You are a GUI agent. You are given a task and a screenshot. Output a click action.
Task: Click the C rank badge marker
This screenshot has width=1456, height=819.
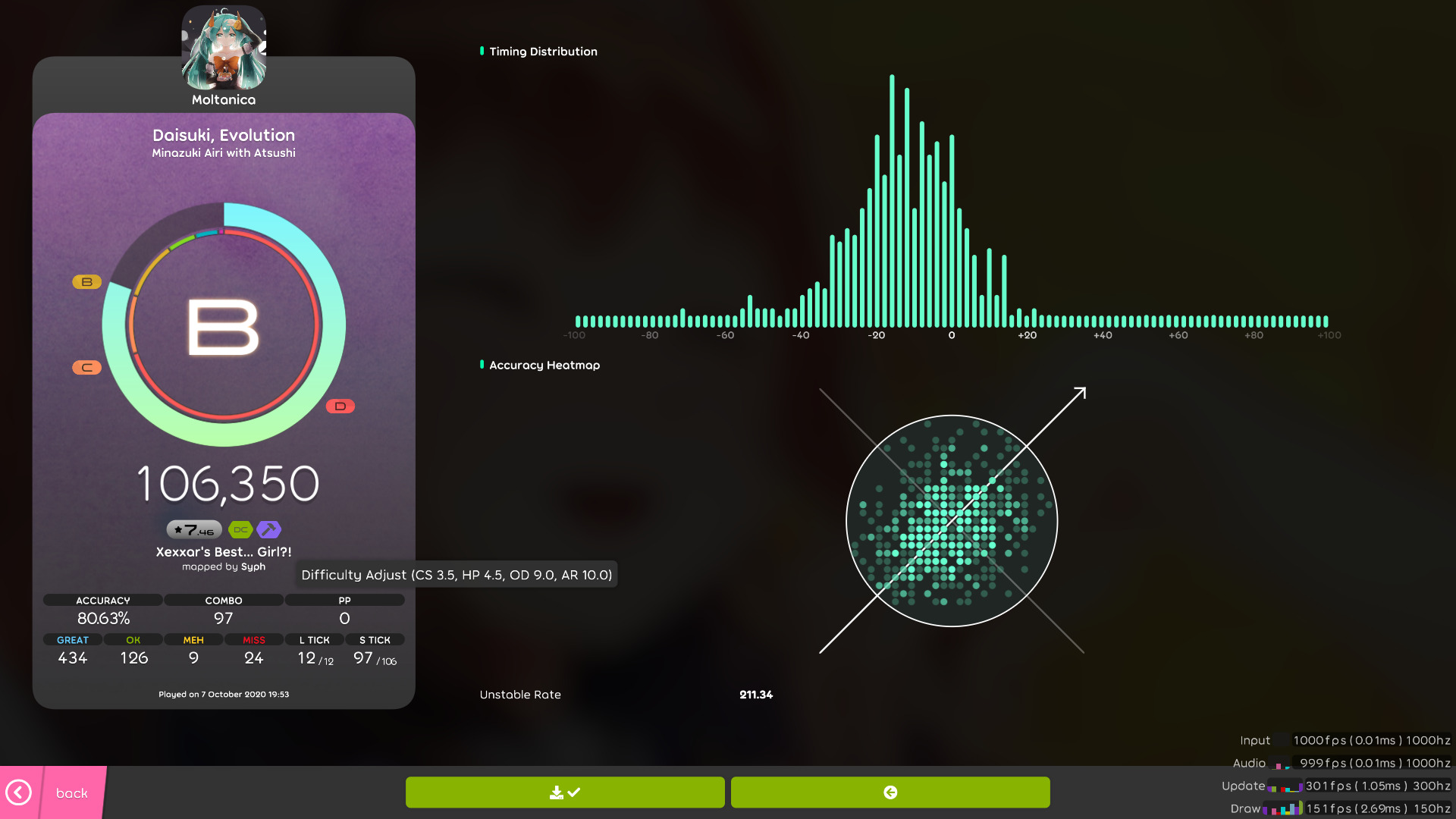87,368
